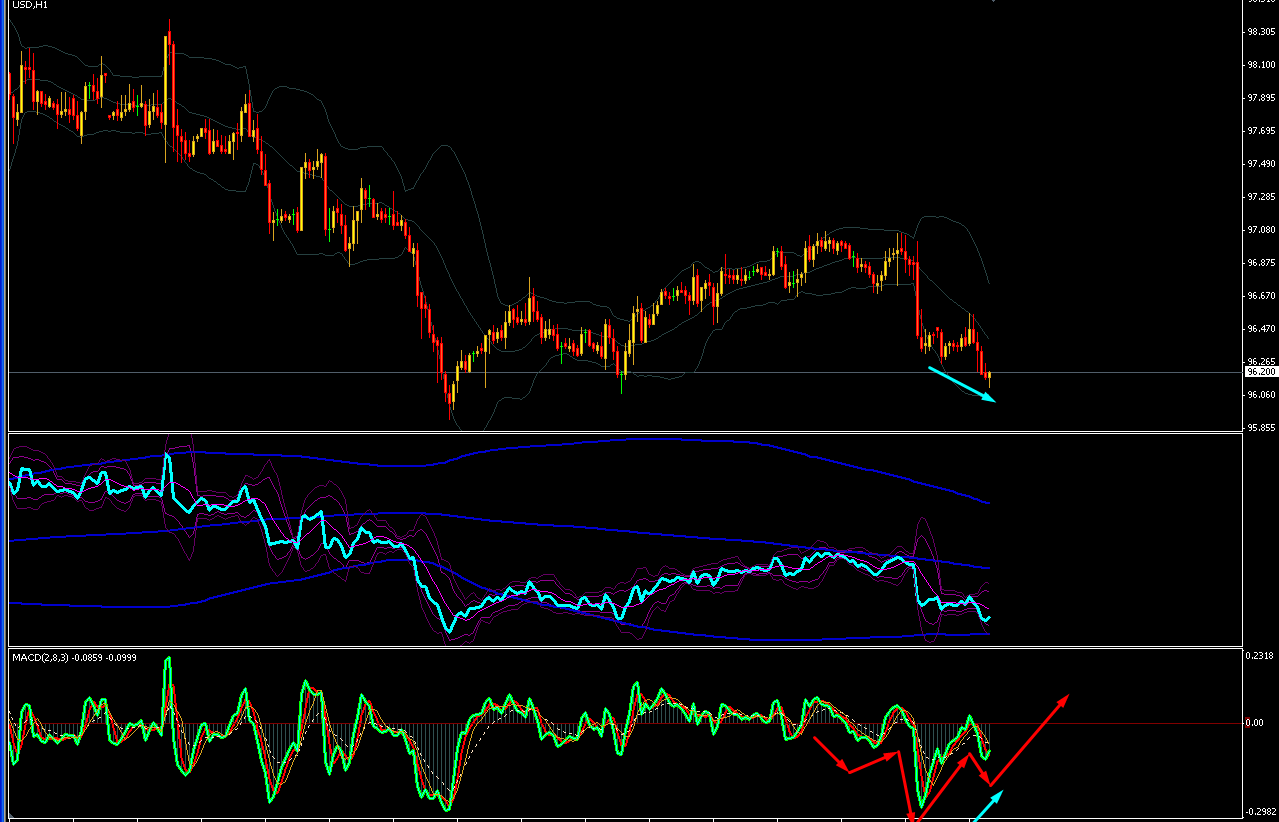The height and width of the screenshot is (822, 1279).
Task: Click the 97.695 price axis label
Action: (1260, 131)
